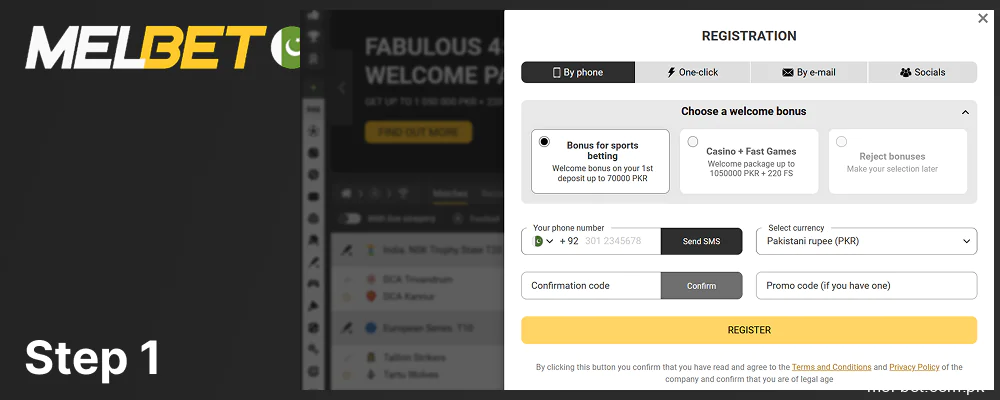This screenshot has height=400, width=1000.
Task: Switch to the One-click registration tab
Action: [693, 72]
